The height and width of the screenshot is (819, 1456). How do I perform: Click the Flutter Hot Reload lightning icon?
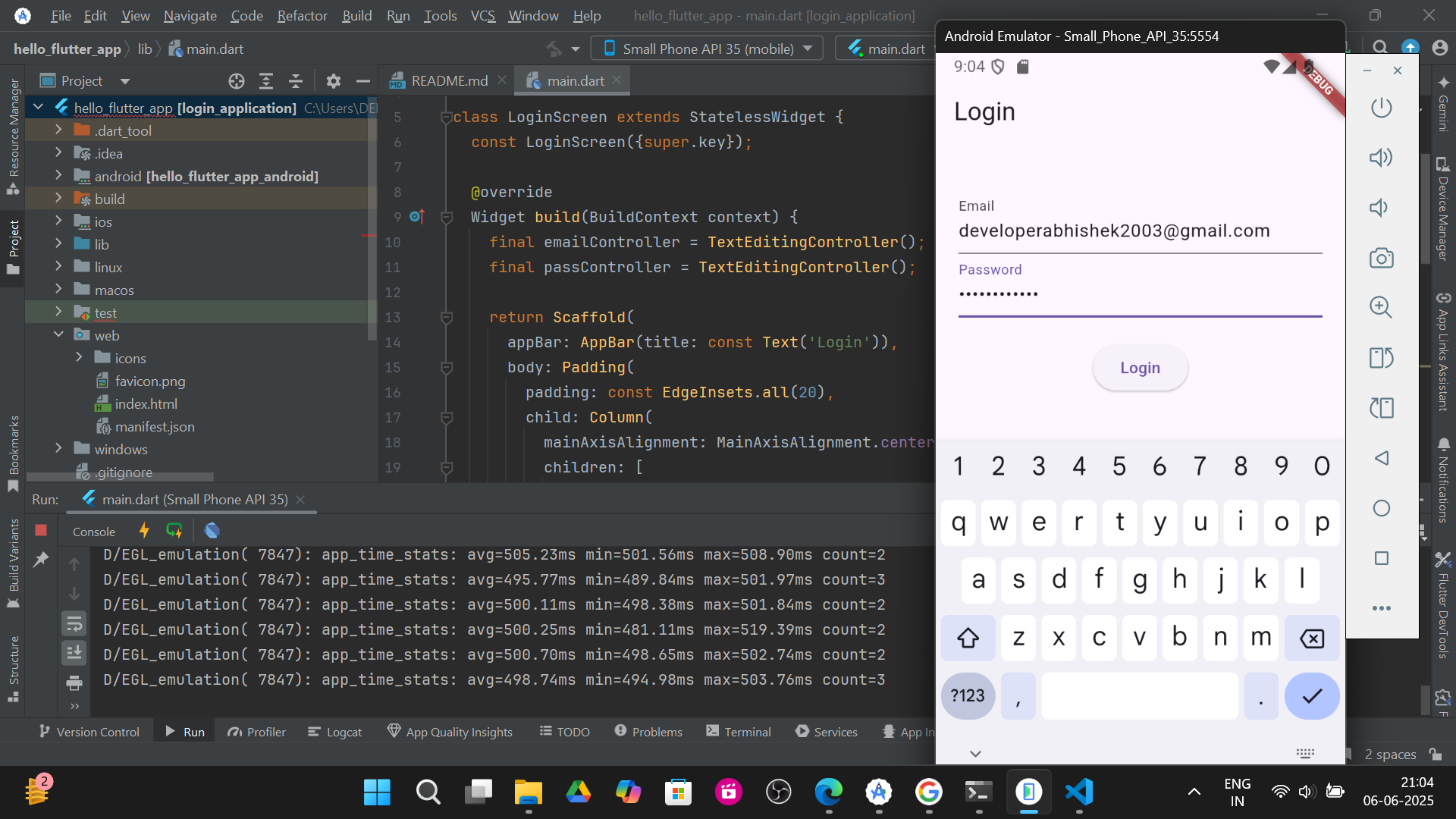[x=144, y=531]
